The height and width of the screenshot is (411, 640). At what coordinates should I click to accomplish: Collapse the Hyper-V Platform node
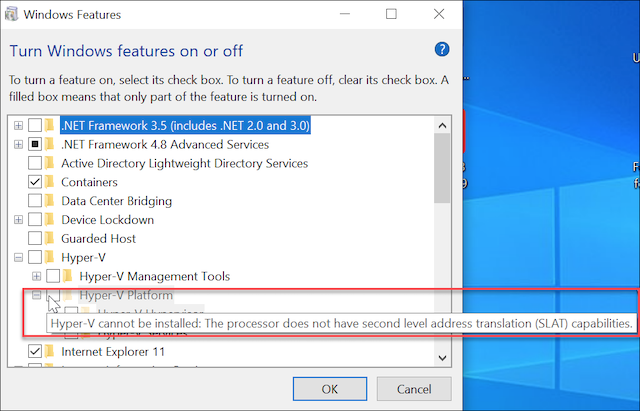37,295
